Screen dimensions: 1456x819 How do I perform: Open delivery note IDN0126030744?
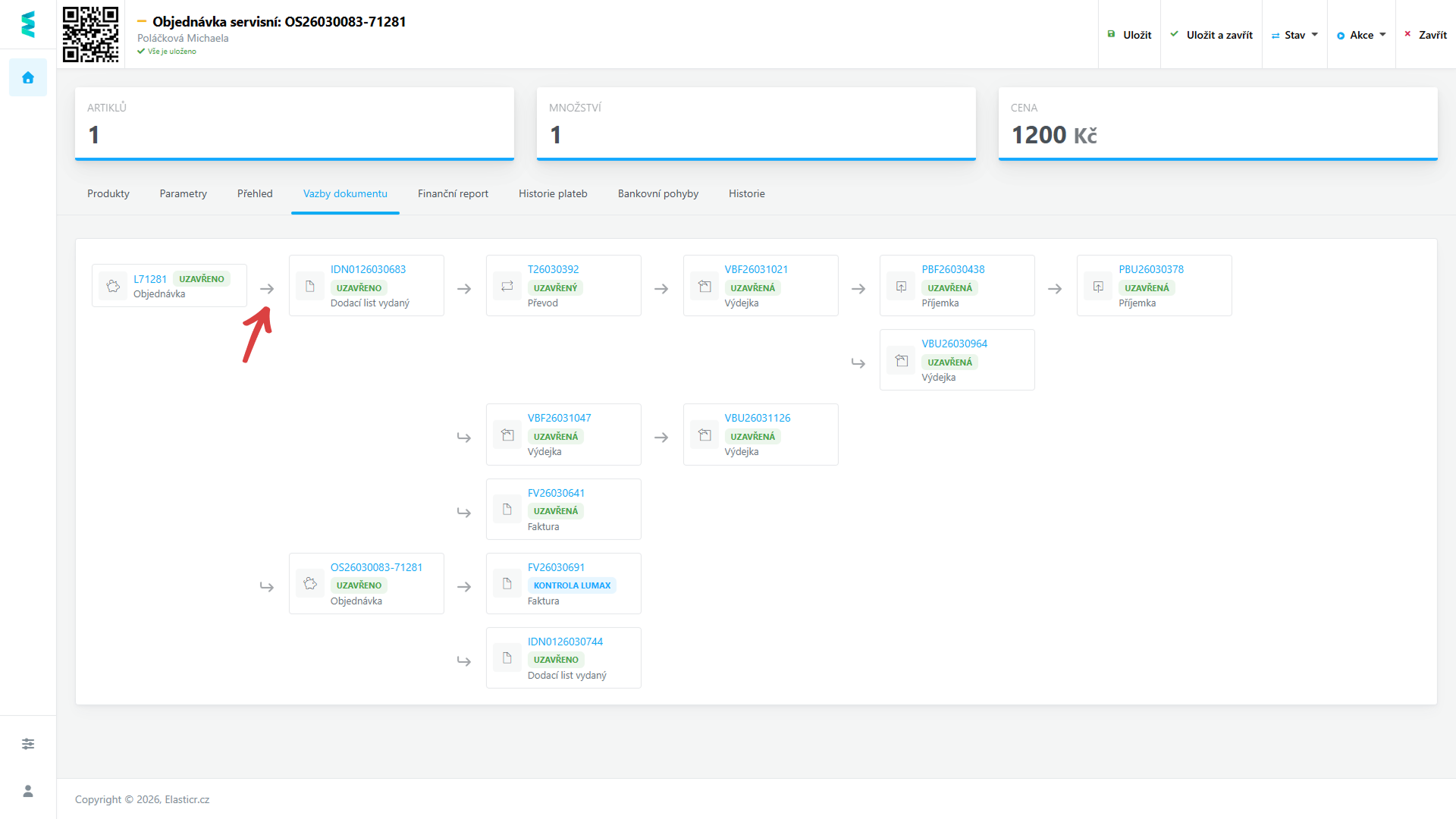click(565, 642)
